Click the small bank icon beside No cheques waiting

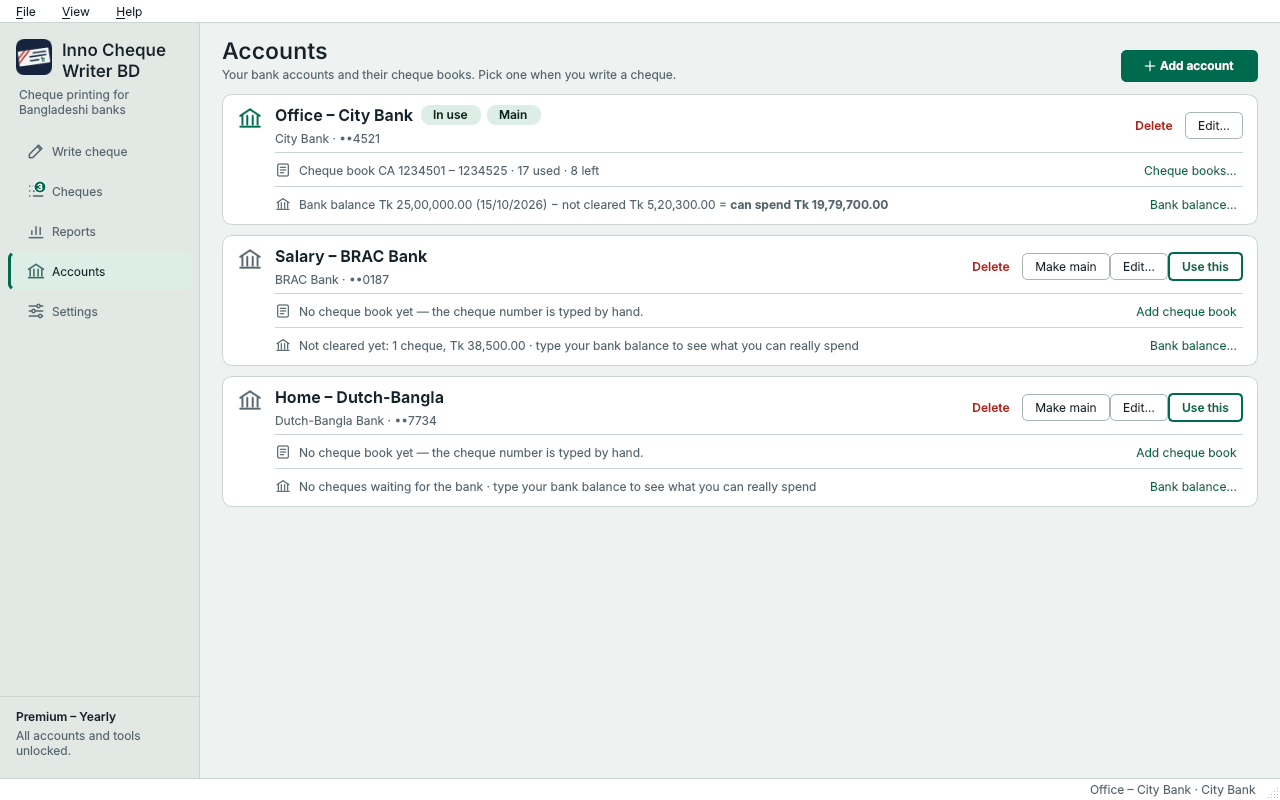[x=283, y=487]
